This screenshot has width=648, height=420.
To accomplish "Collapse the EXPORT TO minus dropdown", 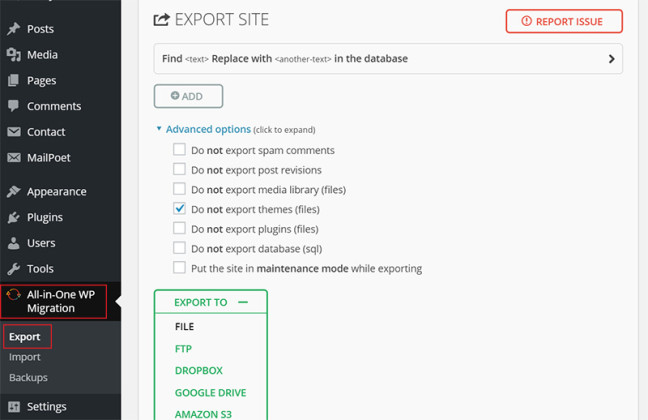I will (243, 302).
